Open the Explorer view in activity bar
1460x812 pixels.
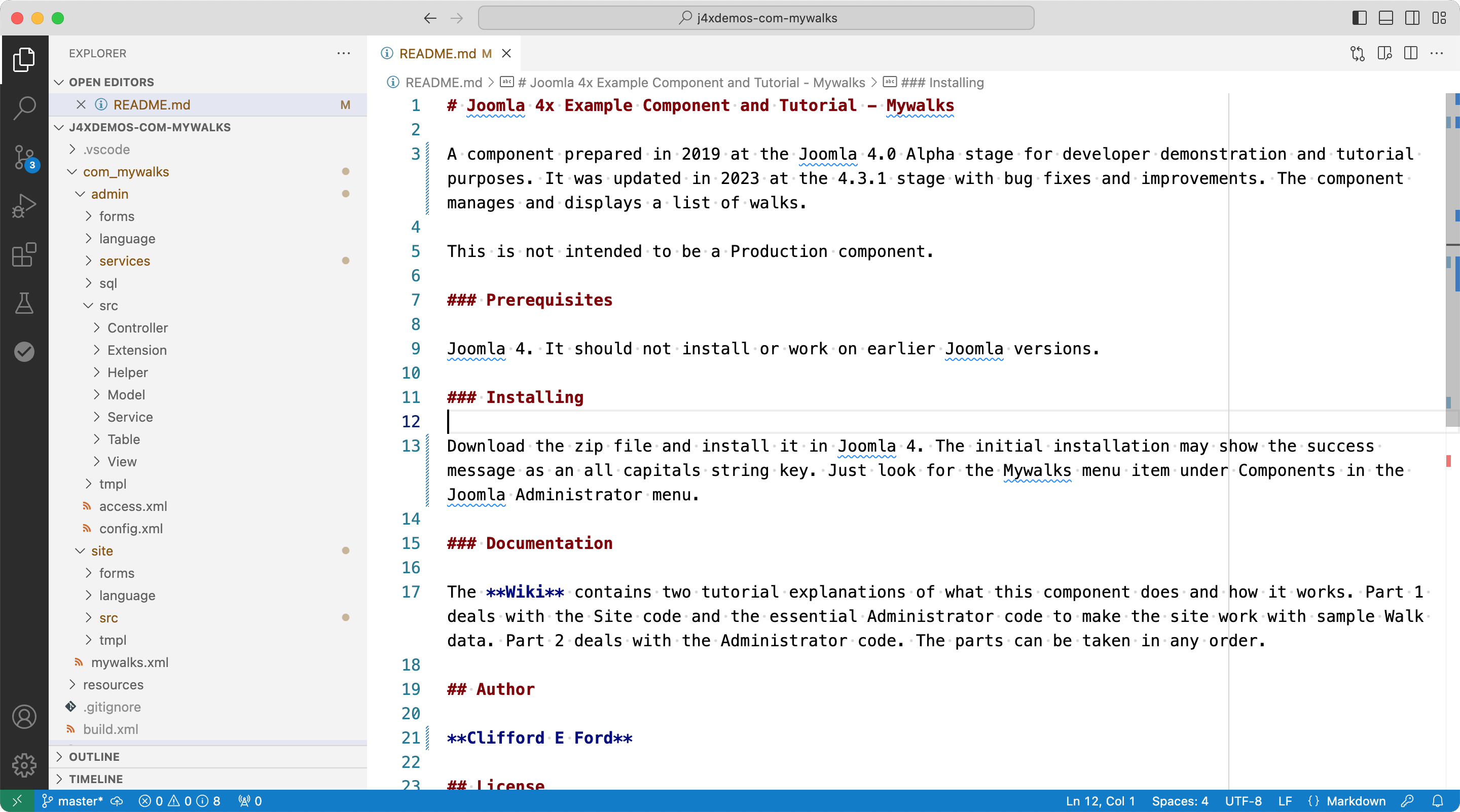[x=24, y=59]
